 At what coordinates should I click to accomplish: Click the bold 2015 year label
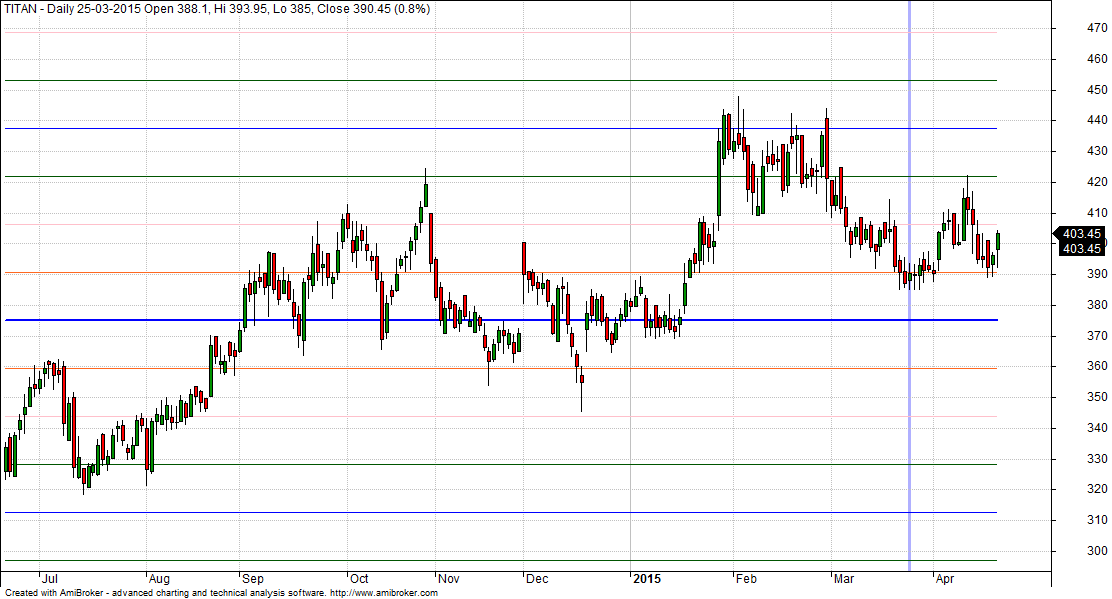[x=646, y=578]
